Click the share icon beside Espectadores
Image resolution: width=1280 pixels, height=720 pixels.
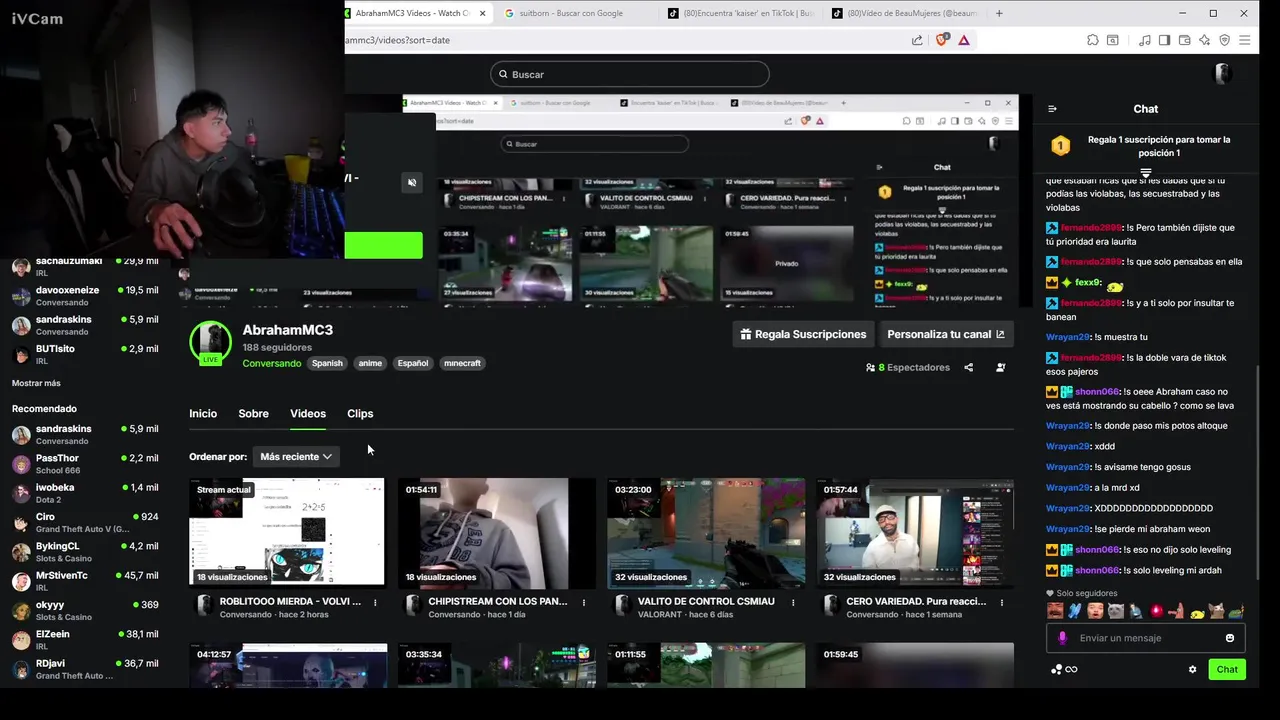point(968,368)
